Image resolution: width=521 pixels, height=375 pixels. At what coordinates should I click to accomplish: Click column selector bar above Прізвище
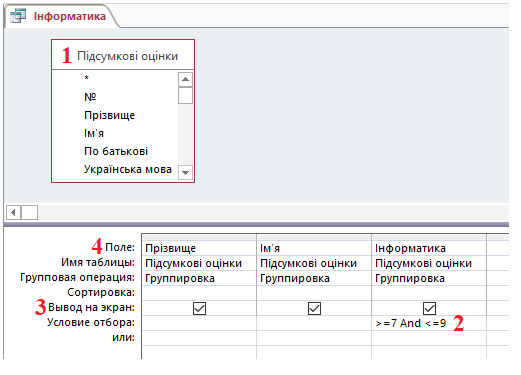[199, 237]
